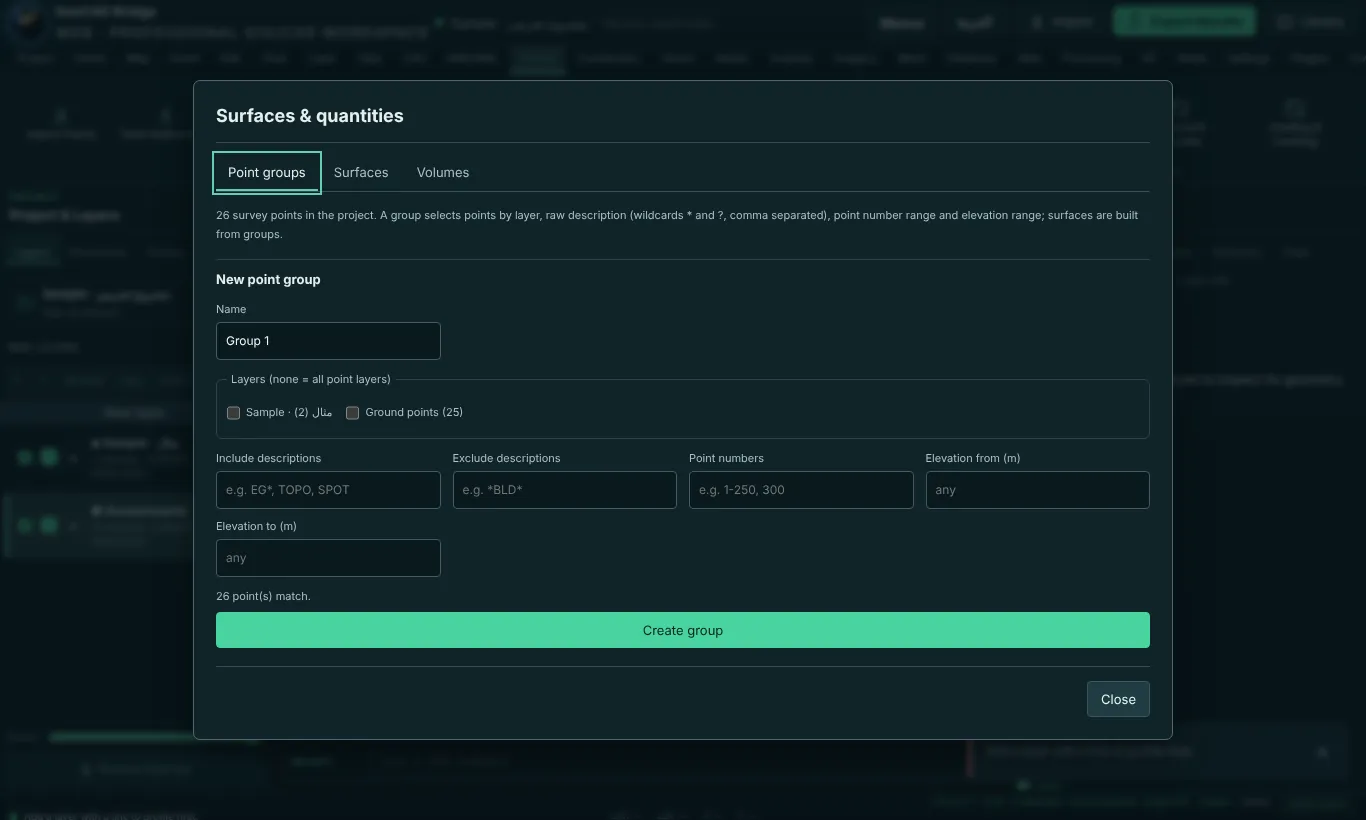Tick the Sample layer checkbox
The width and height of the screenshot is (1366, 820).
[233, 412]
